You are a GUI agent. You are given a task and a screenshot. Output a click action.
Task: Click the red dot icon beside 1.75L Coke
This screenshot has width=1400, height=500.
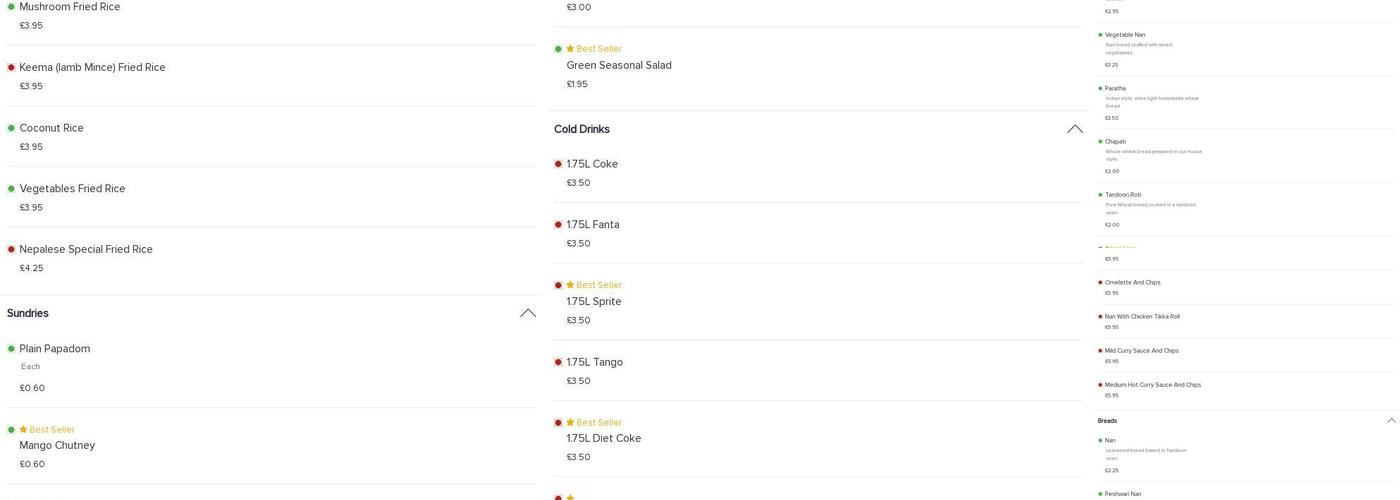[x=558, y=164]
